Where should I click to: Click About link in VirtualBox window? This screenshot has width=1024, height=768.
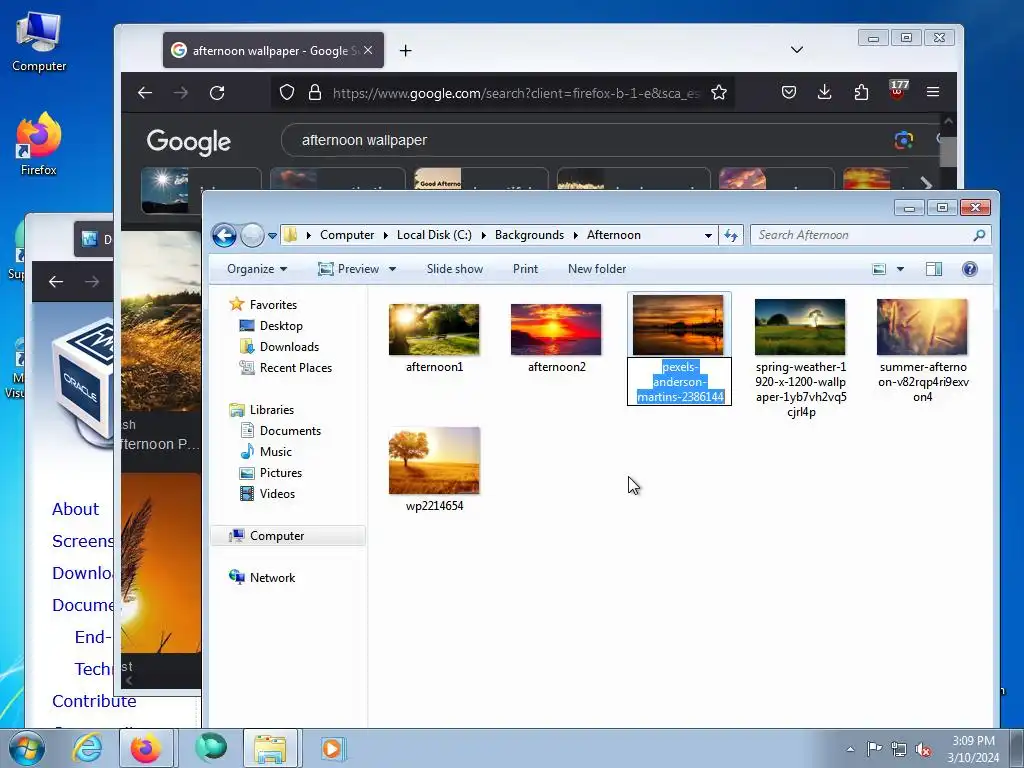click(x=76, y=509)
